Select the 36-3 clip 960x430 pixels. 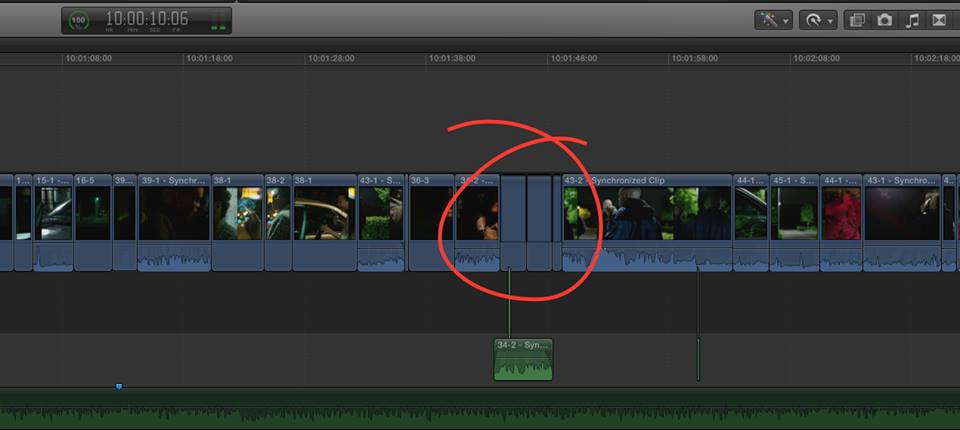(431, 222)
